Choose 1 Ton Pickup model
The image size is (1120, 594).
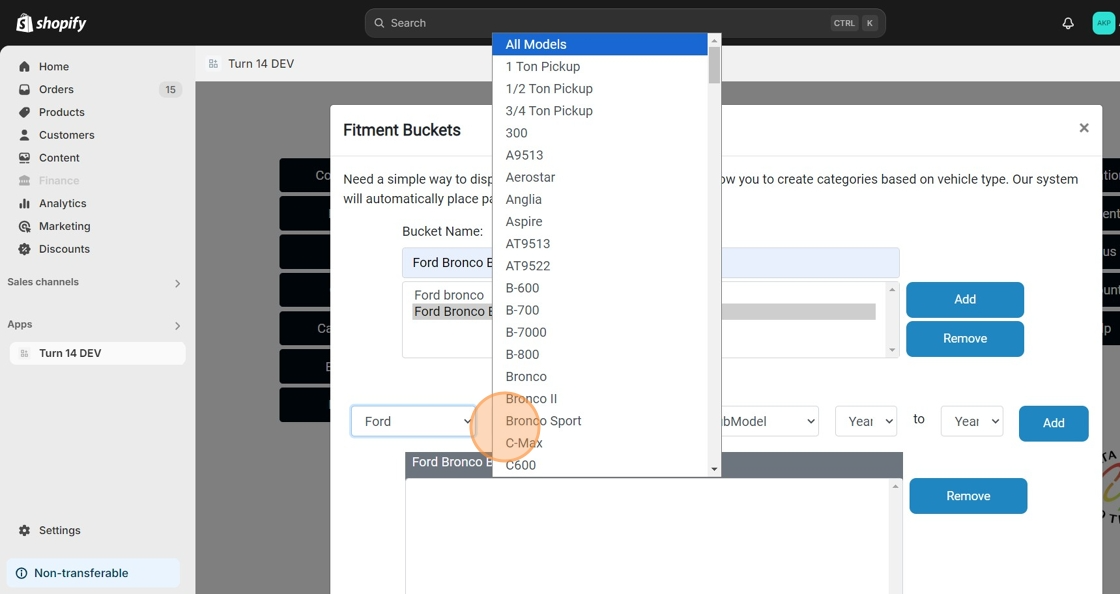[x=600, y=66]
